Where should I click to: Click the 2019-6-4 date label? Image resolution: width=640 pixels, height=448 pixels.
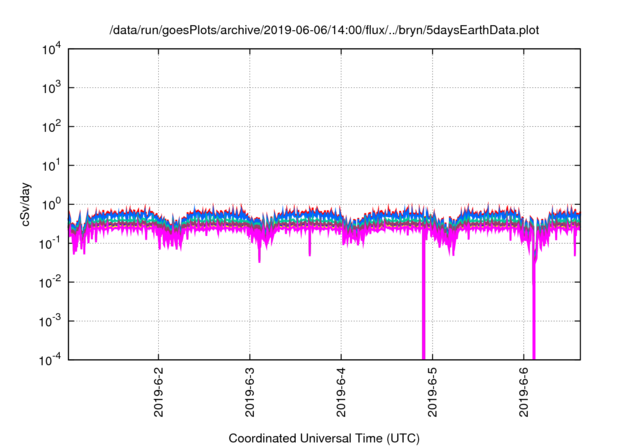[x=341, y=392]
